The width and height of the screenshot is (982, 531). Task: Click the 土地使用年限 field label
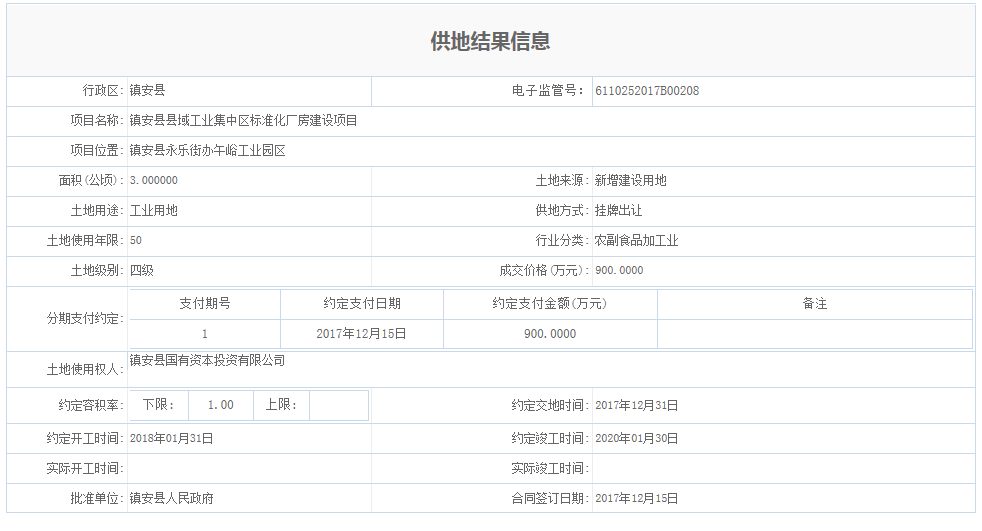pyautogui.click(x=85, y=240)
